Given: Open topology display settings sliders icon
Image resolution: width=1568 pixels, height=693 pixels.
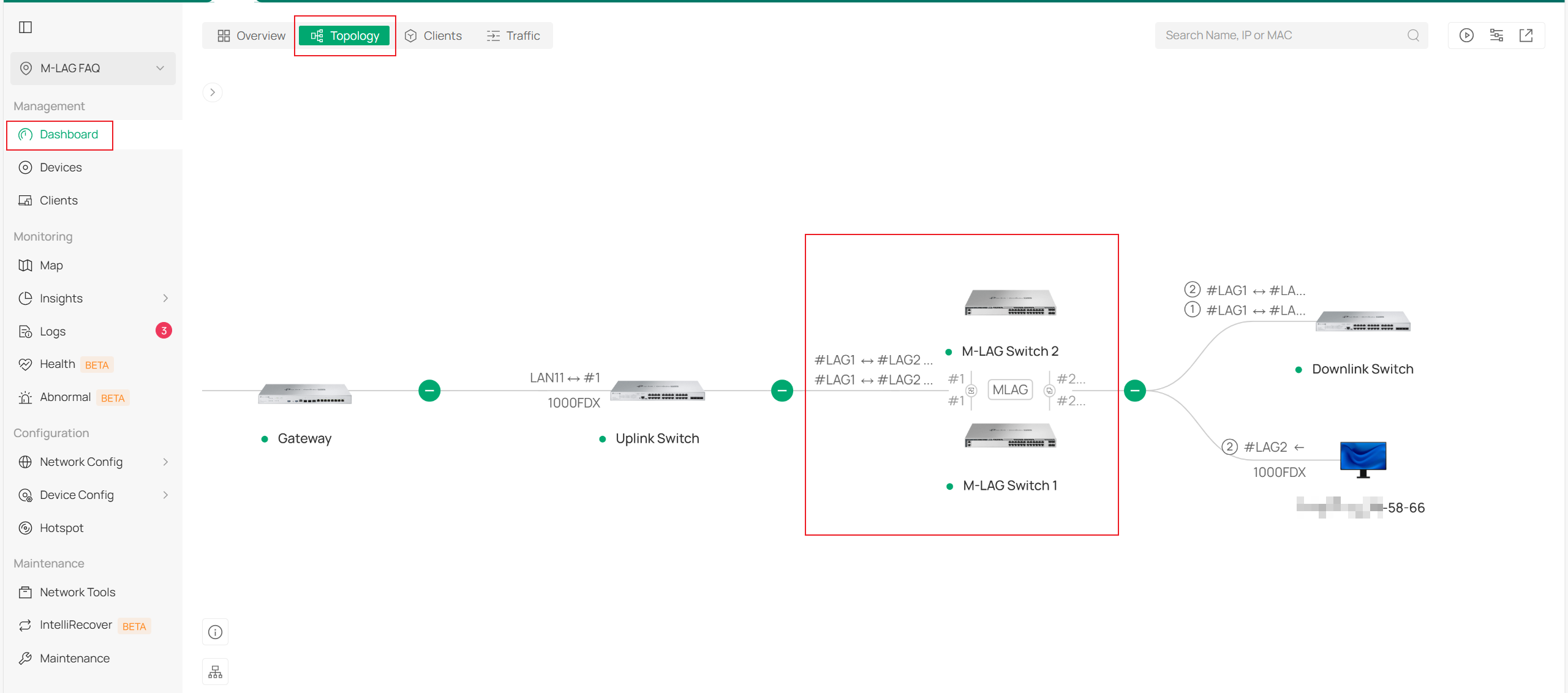Looking at the screenshot, I should 1496,35.
